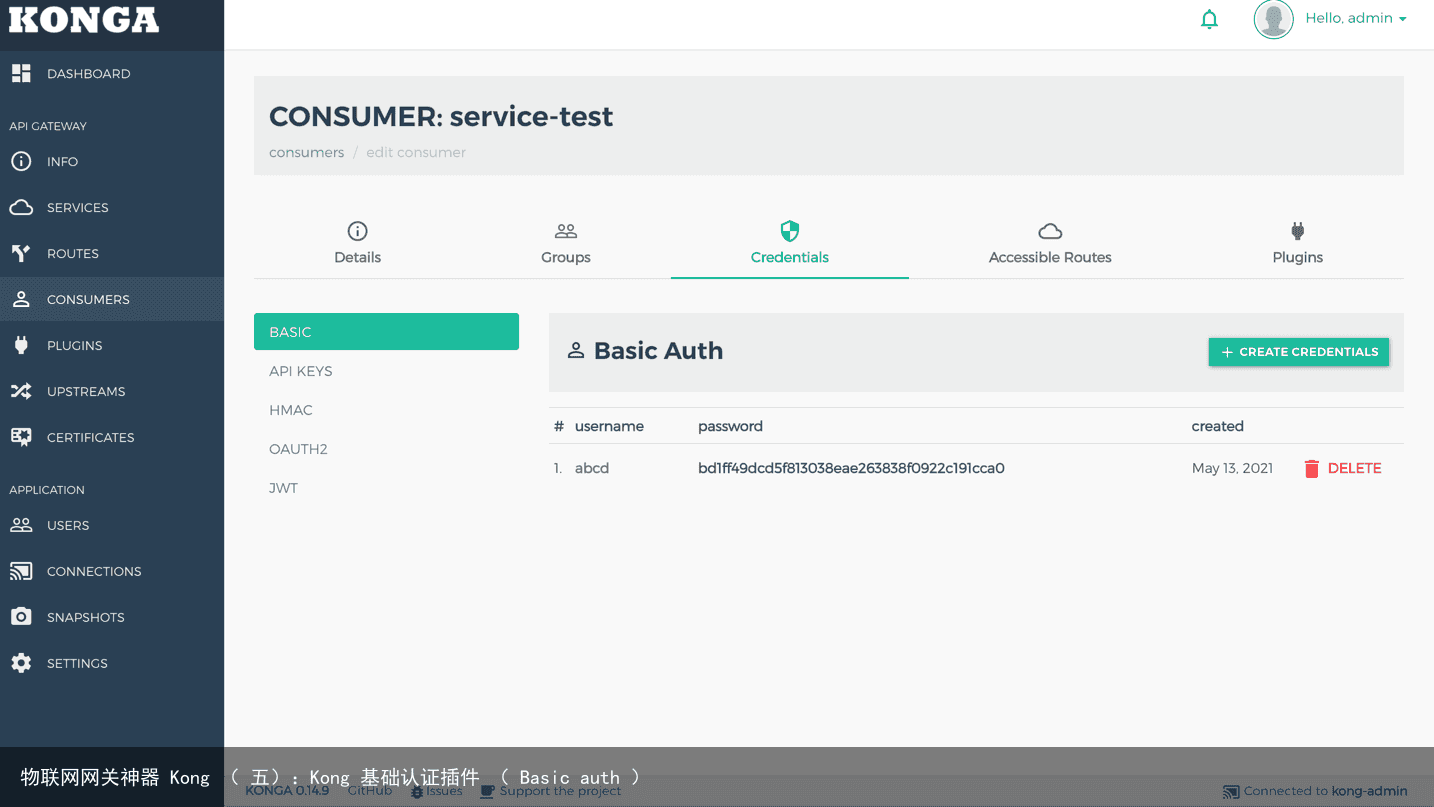Screen dimensions: 1434x807
Task: Click the notification bell icon
Action: pyautogui.click(x=1209, y=19)
